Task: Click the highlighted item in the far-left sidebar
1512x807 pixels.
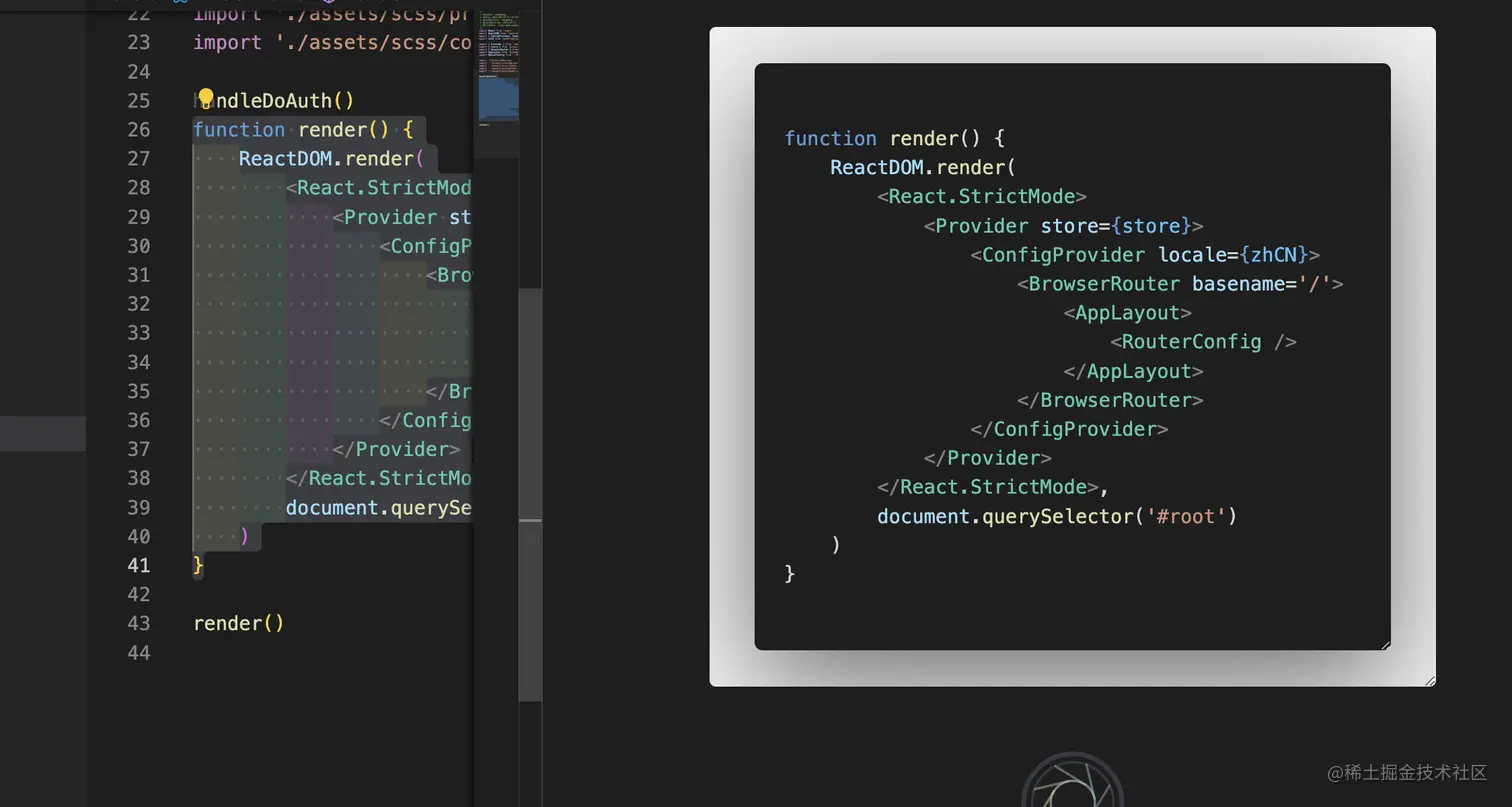Action: (42, 433)
